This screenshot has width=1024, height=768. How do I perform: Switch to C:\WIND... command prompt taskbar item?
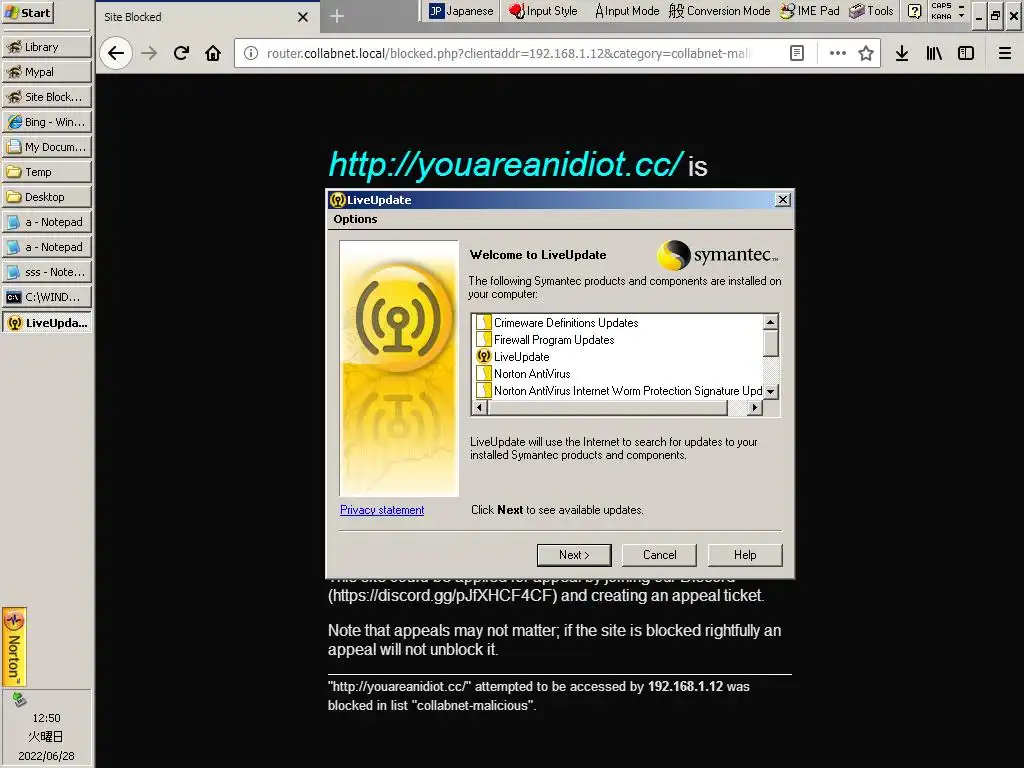47,297
